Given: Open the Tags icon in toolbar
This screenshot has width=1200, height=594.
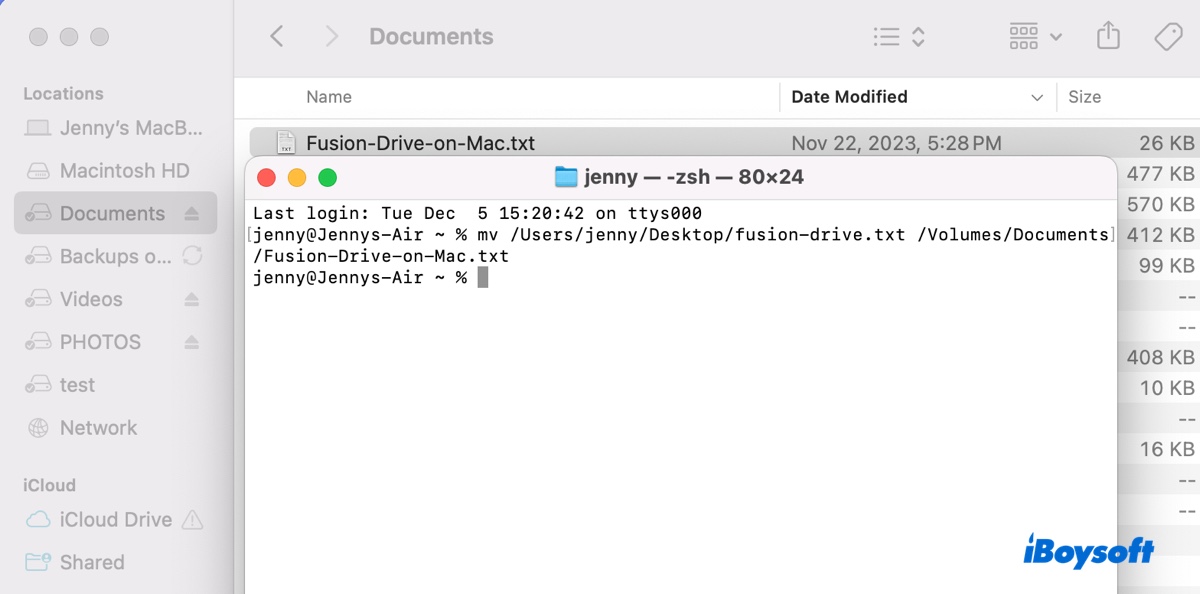Looking at the screenshot, I should point(1167,37).
